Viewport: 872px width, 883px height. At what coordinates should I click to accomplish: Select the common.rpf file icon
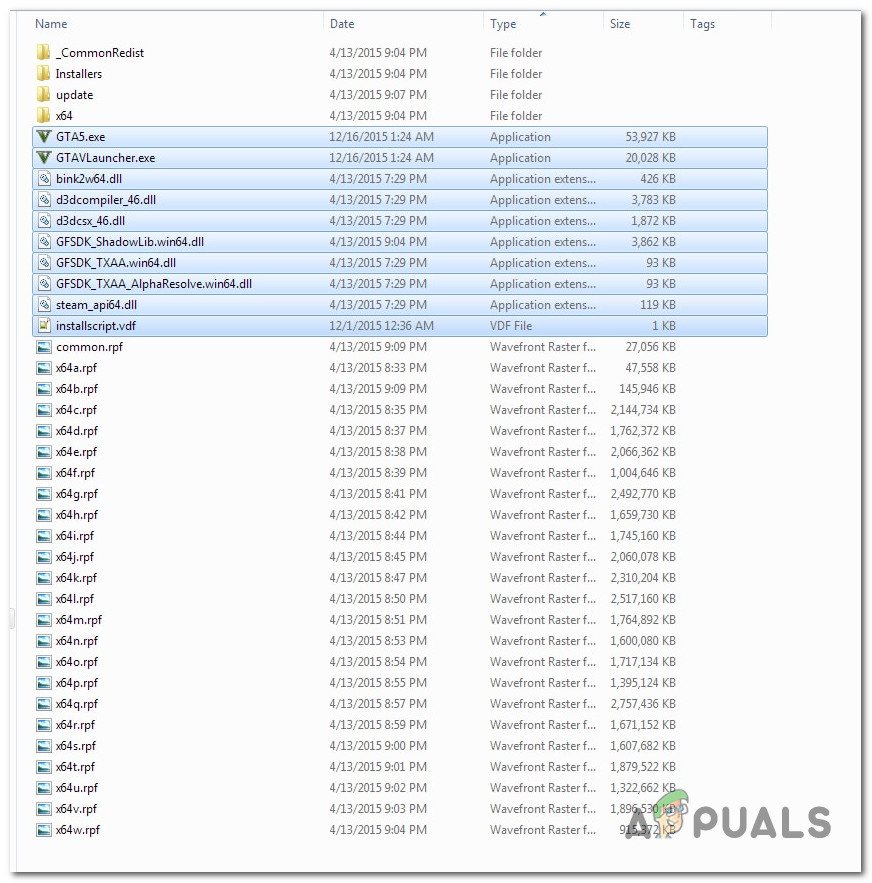tap(43, 346)
